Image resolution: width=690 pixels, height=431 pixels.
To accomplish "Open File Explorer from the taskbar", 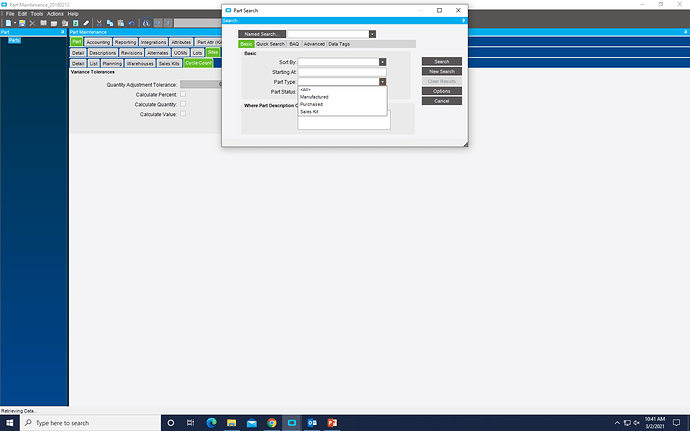I will point(231,423).
